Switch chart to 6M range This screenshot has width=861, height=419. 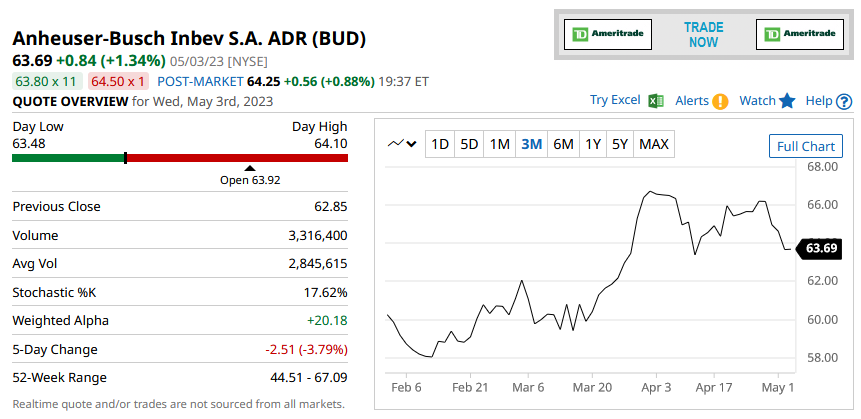coord(563,144)
